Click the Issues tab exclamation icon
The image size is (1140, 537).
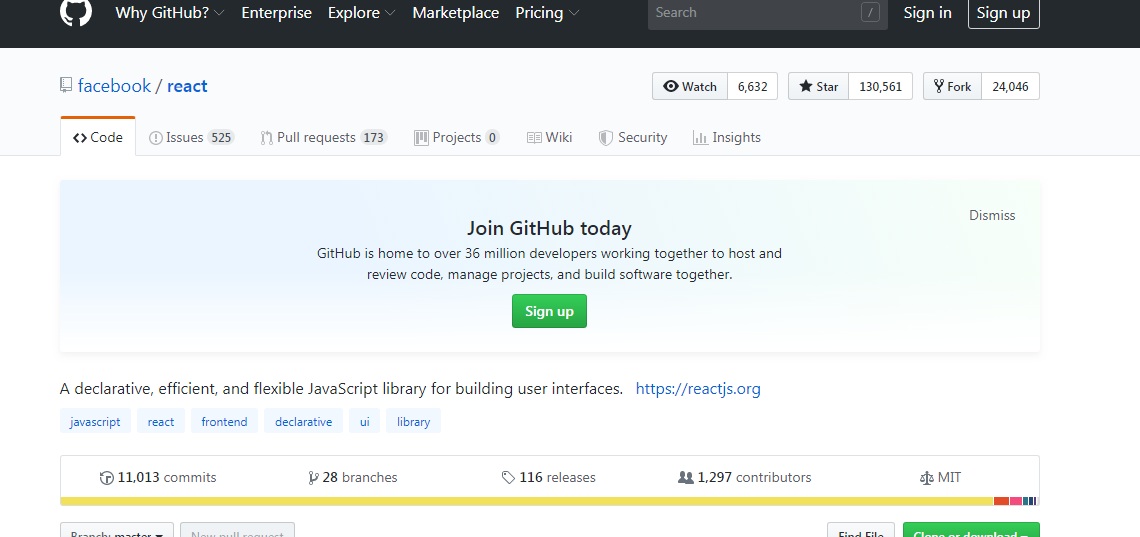[156, 137]
